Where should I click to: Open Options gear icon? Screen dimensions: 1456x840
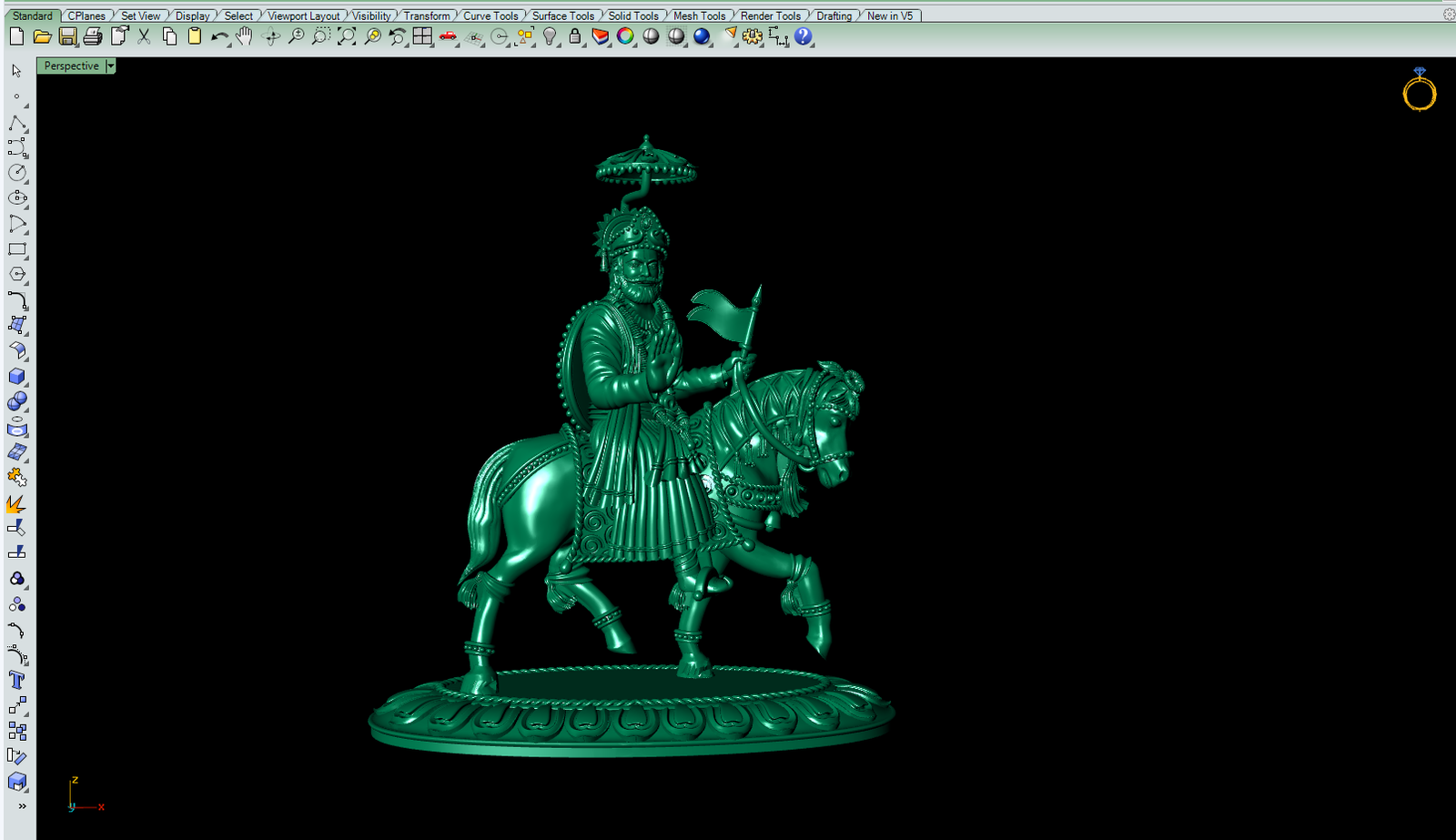pyautogui.click(x=753, y=36)
